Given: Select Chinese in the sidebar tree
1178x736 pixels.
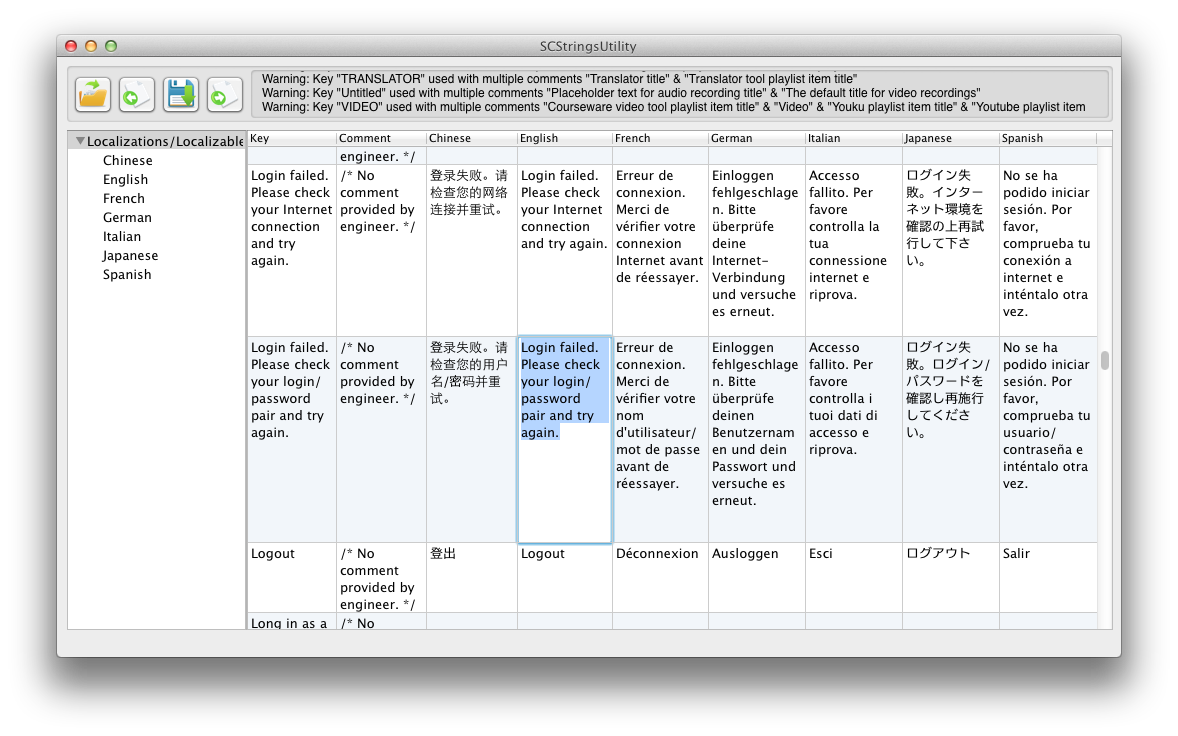Looking at the screenshot, I should (128, 160).
